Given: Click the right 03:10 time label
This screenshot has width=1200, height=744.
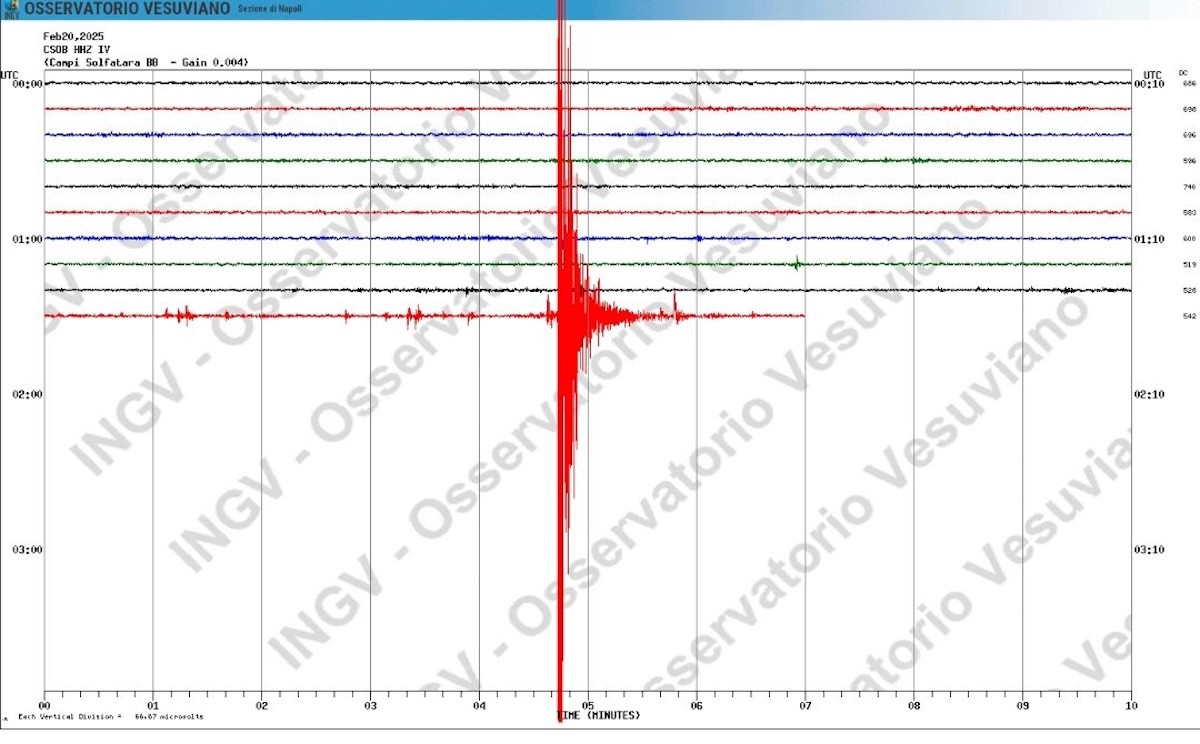Looking at the screenshot, I should [1149, 549].
